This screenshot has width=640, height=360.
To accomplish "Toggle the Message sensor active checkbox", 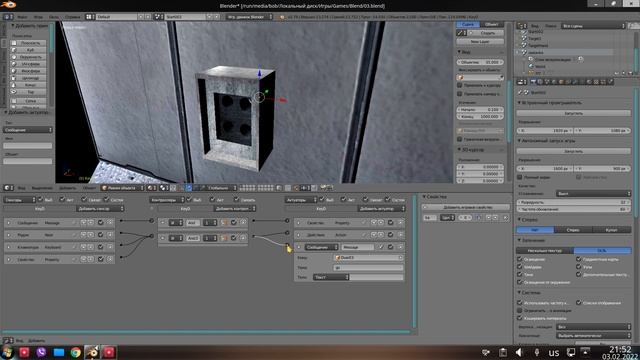I will [x=100, y=222].
